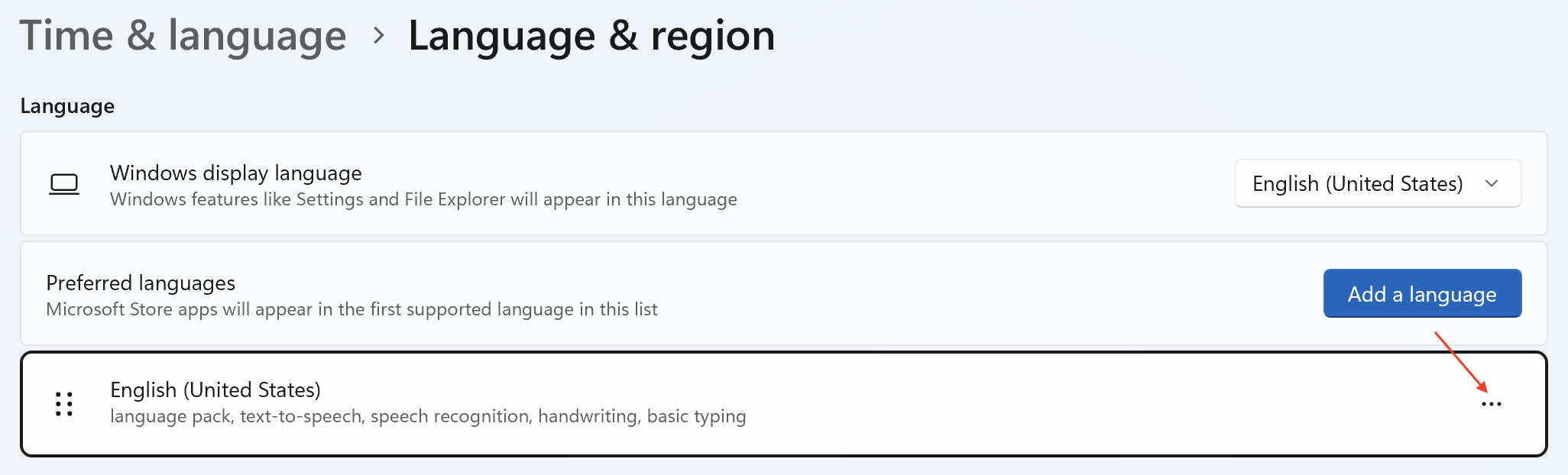
Task: Select the Preferred languages row
Action: pyautogui.click(x=784, y=293)
